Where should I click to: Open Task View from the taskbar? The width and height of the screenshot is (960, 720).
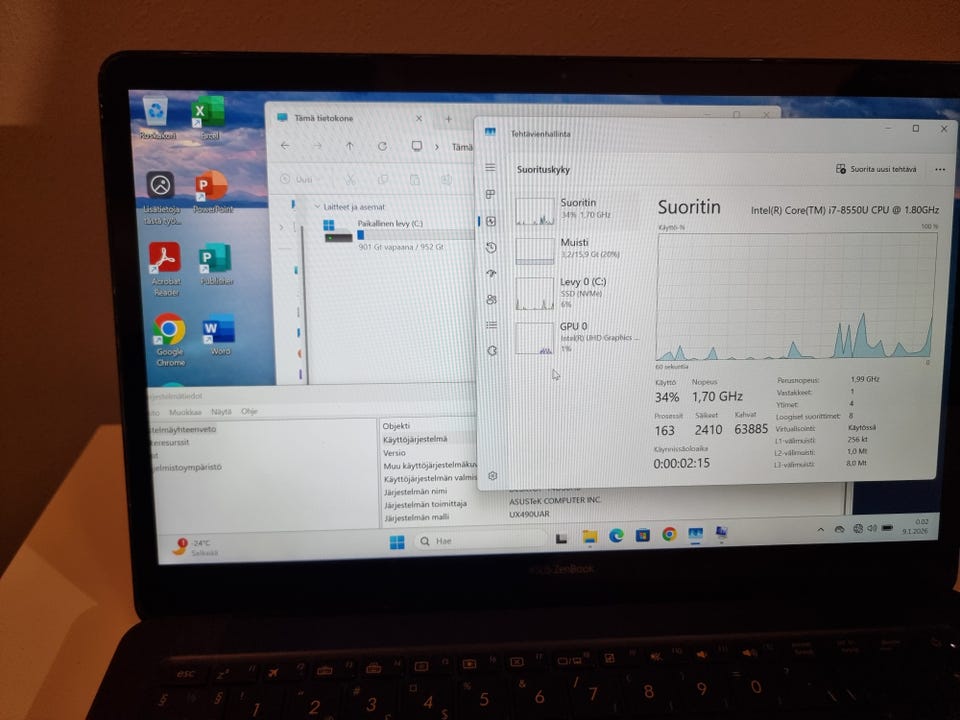click(561, 539)
